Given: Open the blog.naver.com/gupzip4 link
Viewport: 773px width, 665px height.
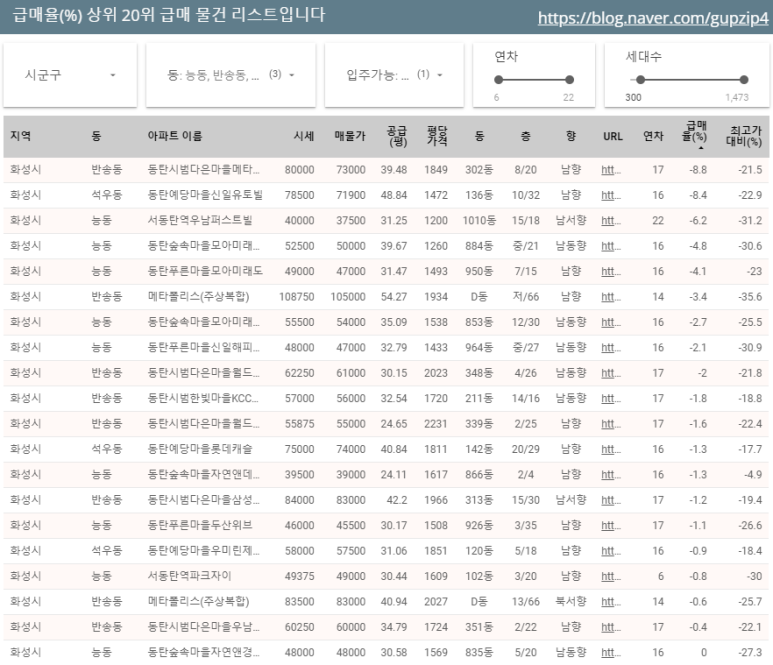Looking at the screenshot, I should [x=653, y=18].
